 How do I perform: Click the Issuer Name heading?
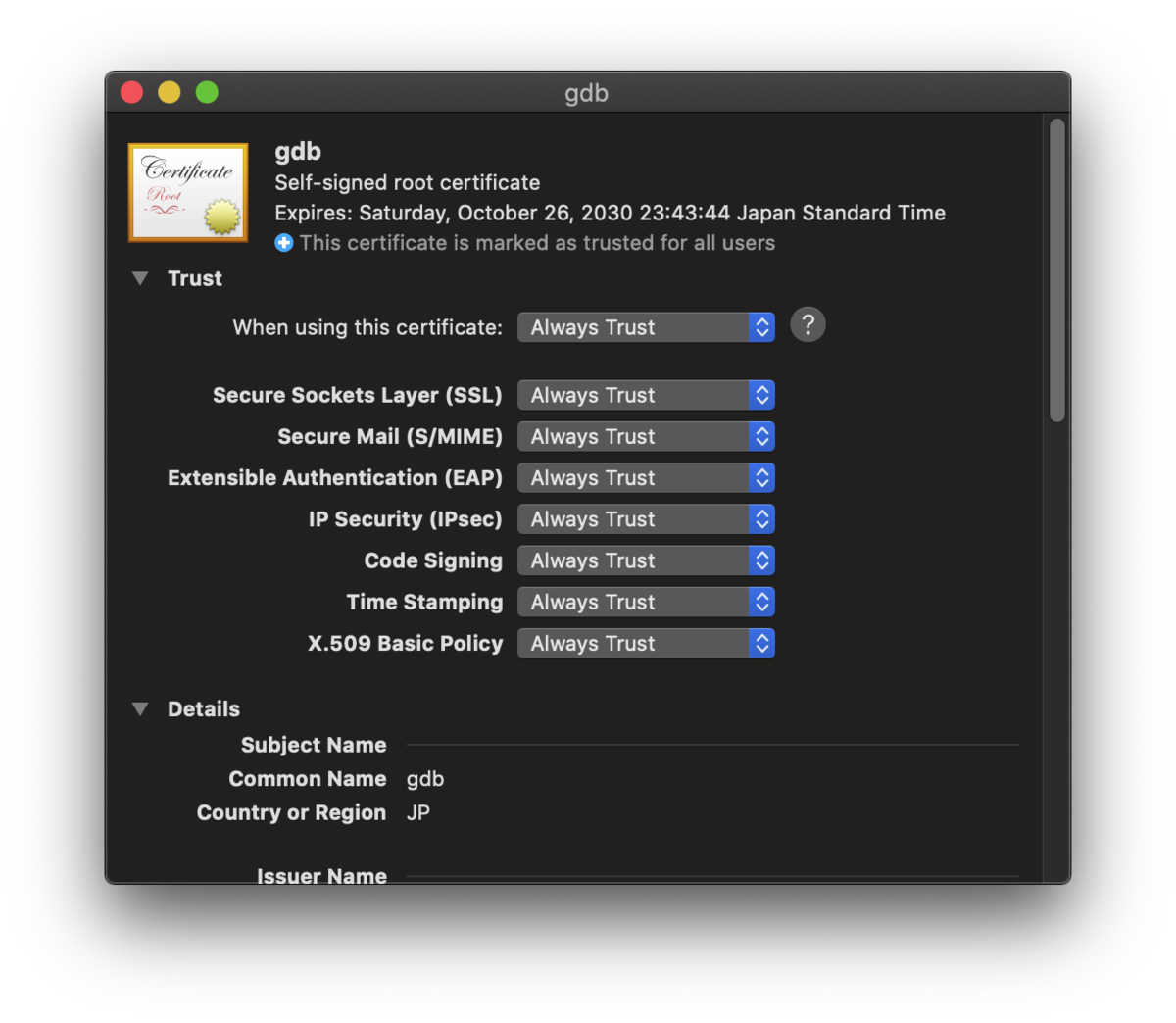click(x=321, y=875)
